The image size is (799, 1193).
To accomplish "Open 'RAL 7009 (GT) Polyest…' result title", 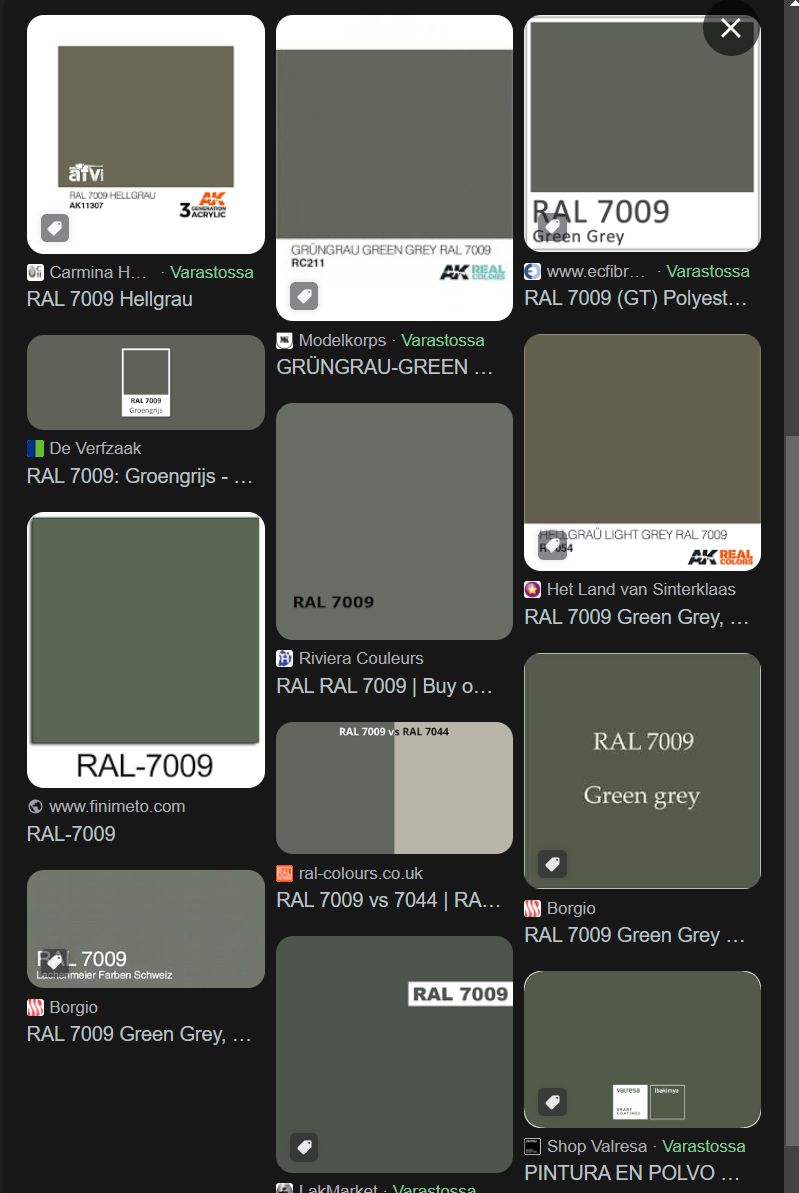I will point(635,297).
